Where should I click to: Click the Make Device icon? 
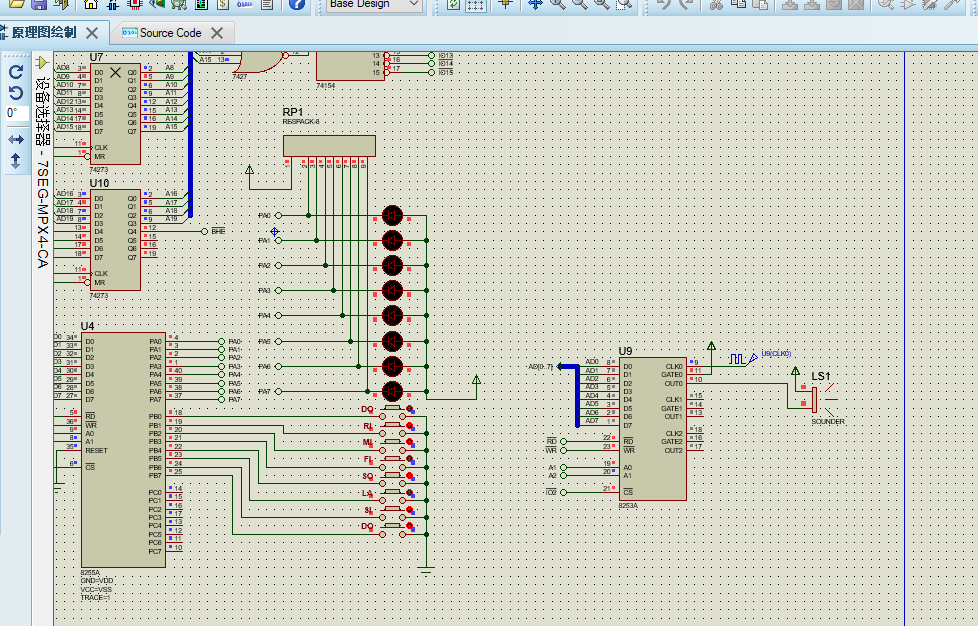[x=908, y=4]
